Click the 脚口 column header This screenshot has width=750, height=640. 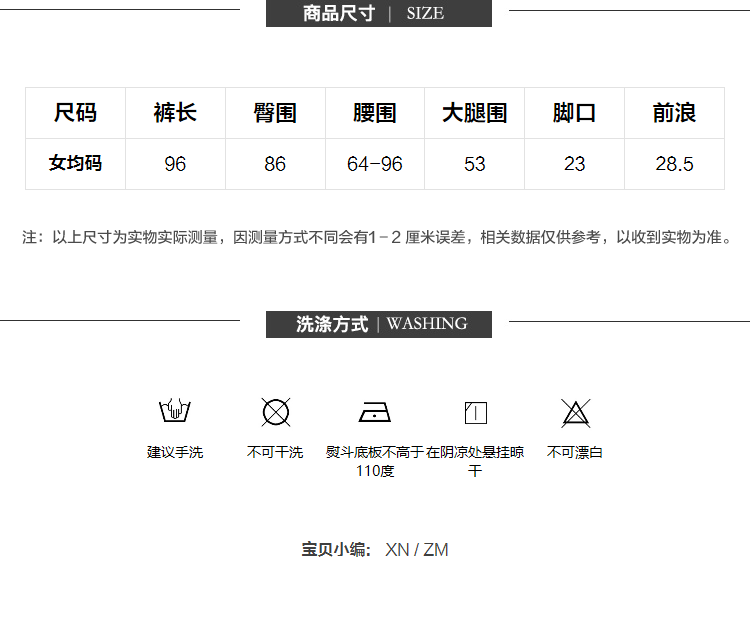574,113
